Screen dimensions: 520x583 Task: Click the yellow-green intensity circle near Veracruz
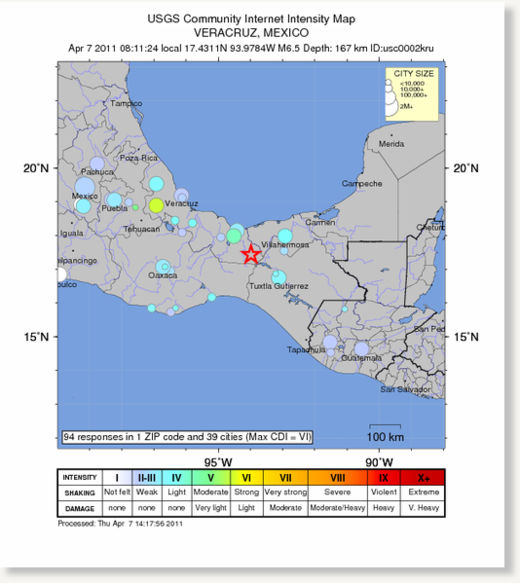(x=156, y=205)
